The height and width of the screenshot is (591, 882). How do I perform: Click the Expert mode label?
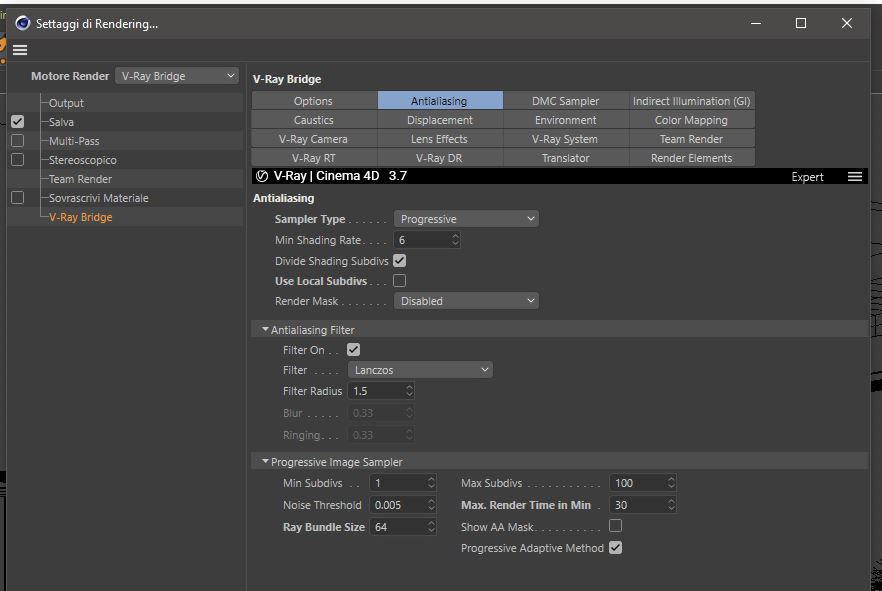pyautogui.click(x=807, y=177)
